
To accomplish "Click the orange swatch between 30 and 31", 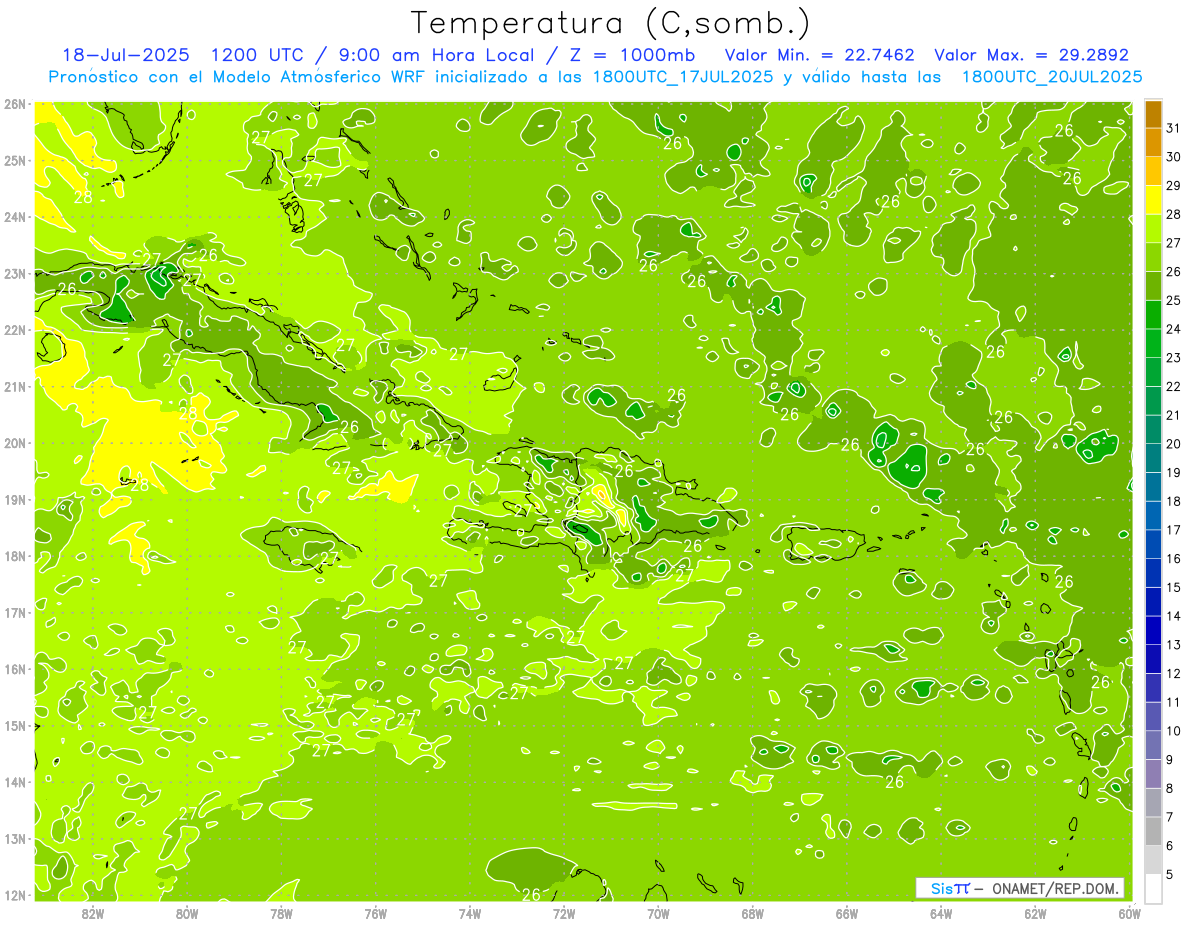I will click(1153, 143).
